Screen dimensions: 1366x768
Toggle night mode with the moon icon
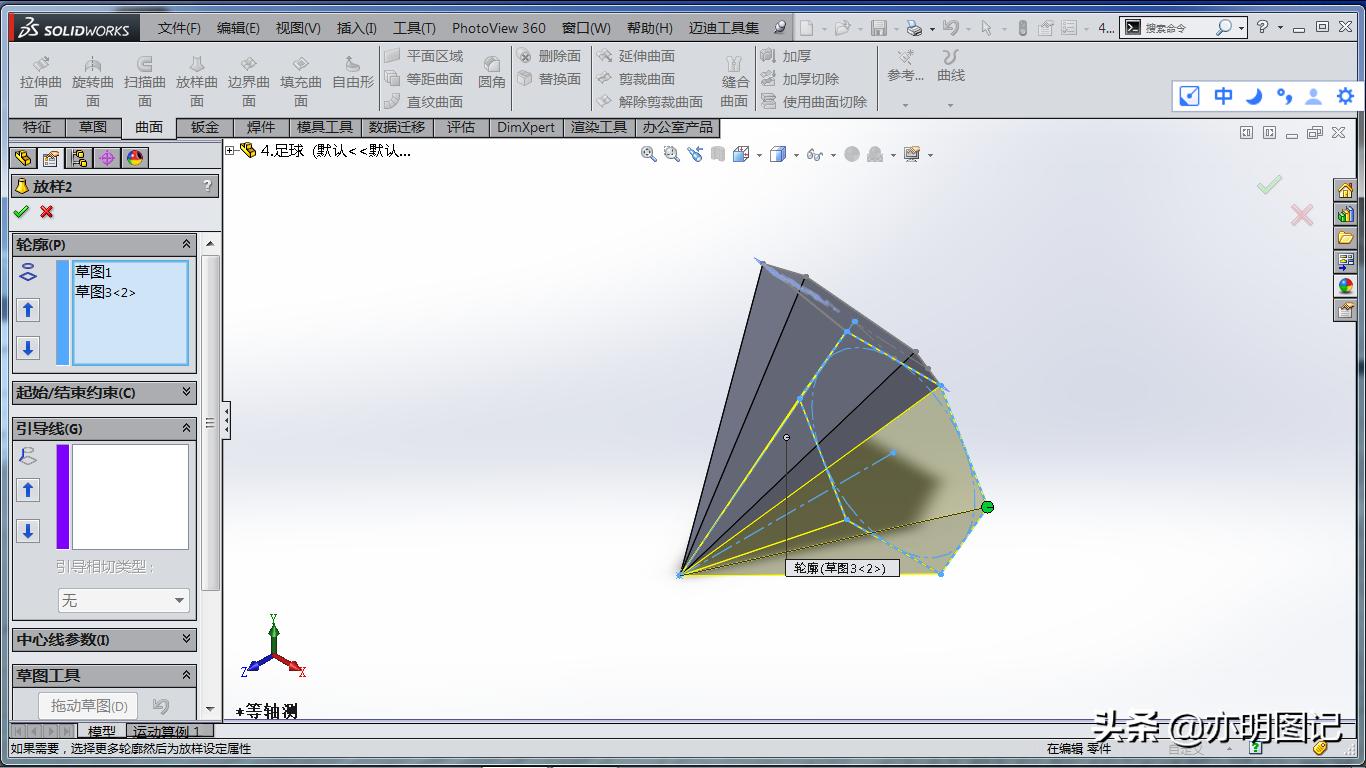(x=1253, y=97)
